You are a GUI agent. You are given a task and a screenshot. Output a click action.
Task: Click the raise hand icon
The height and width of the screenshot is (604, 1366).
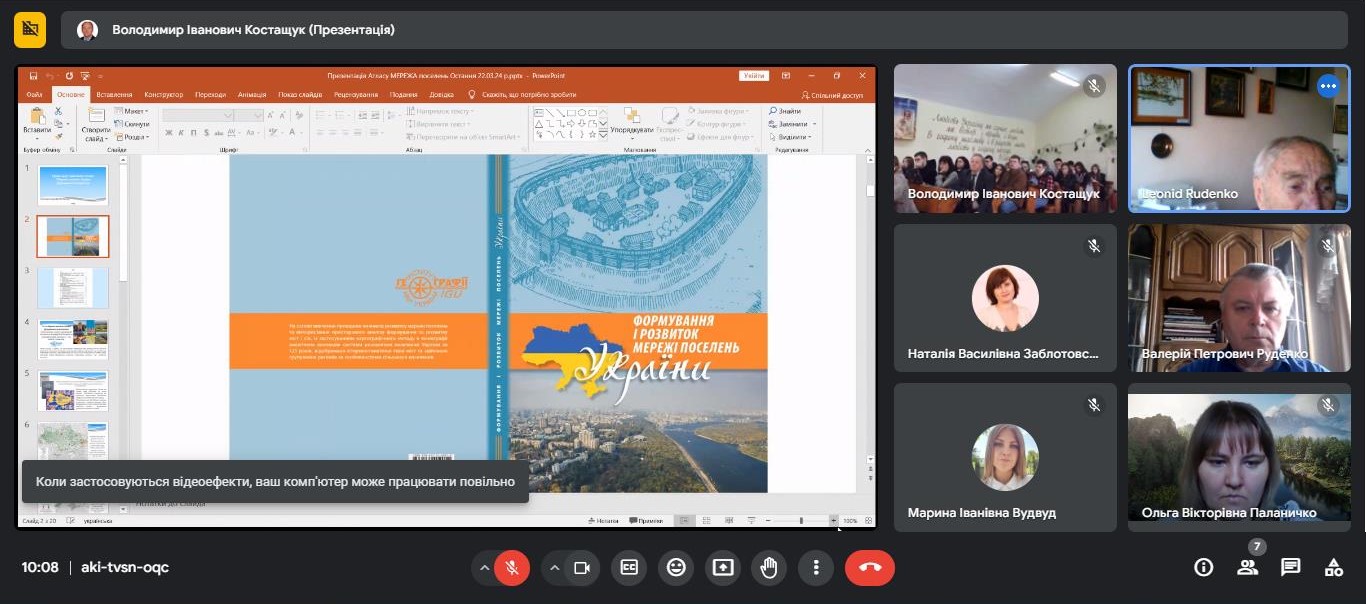pos(769,568)
